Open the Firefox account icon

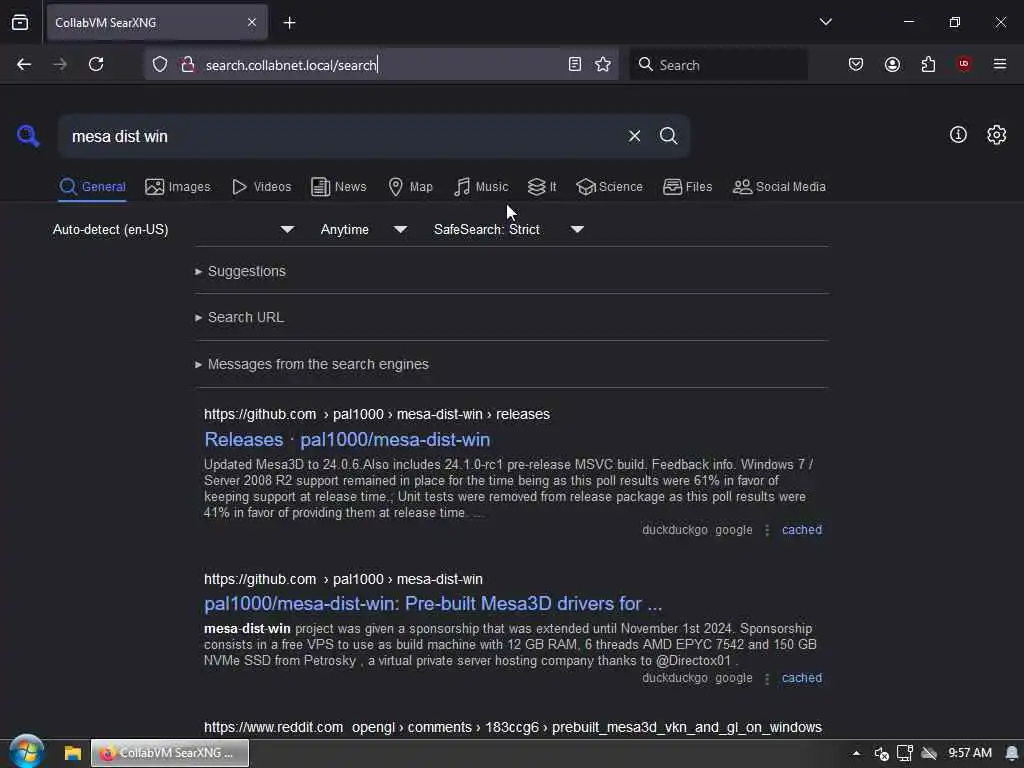(x=892, y=64)
